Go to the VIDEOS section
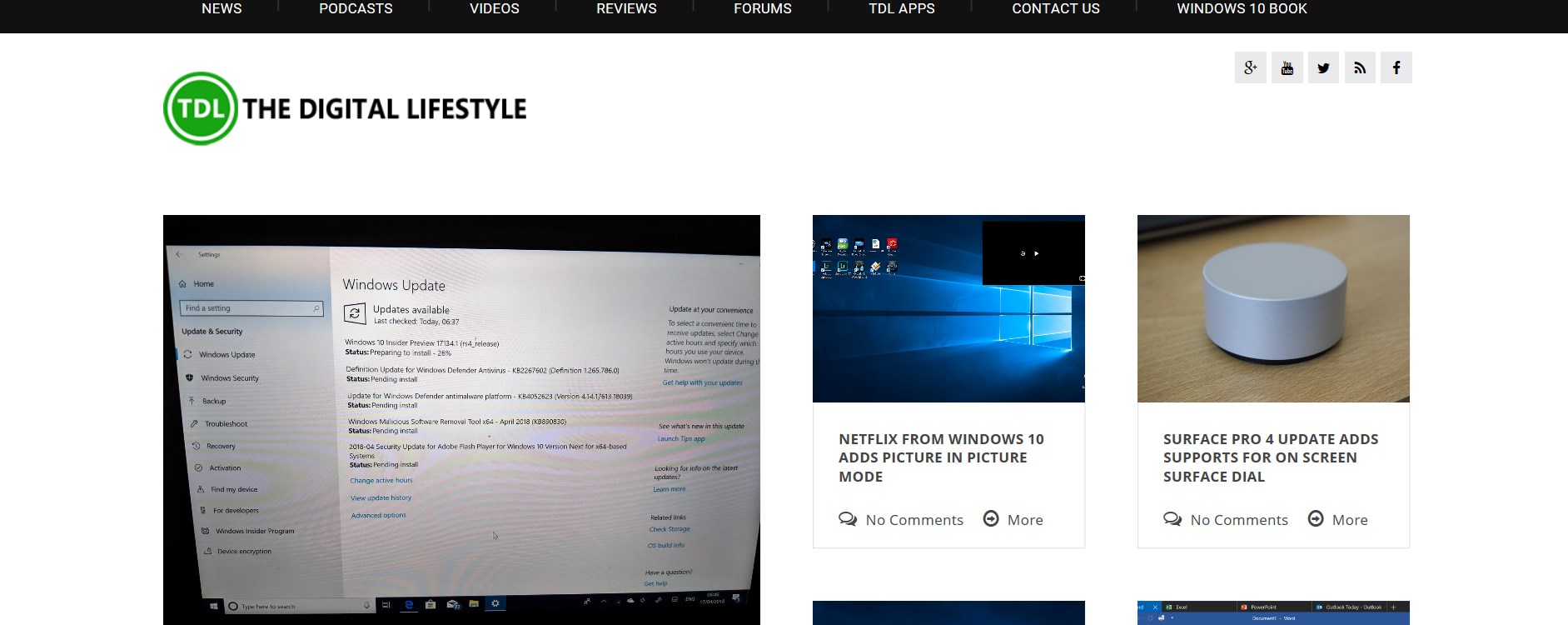Viewport: 1568px width, 625px height. 495,9
